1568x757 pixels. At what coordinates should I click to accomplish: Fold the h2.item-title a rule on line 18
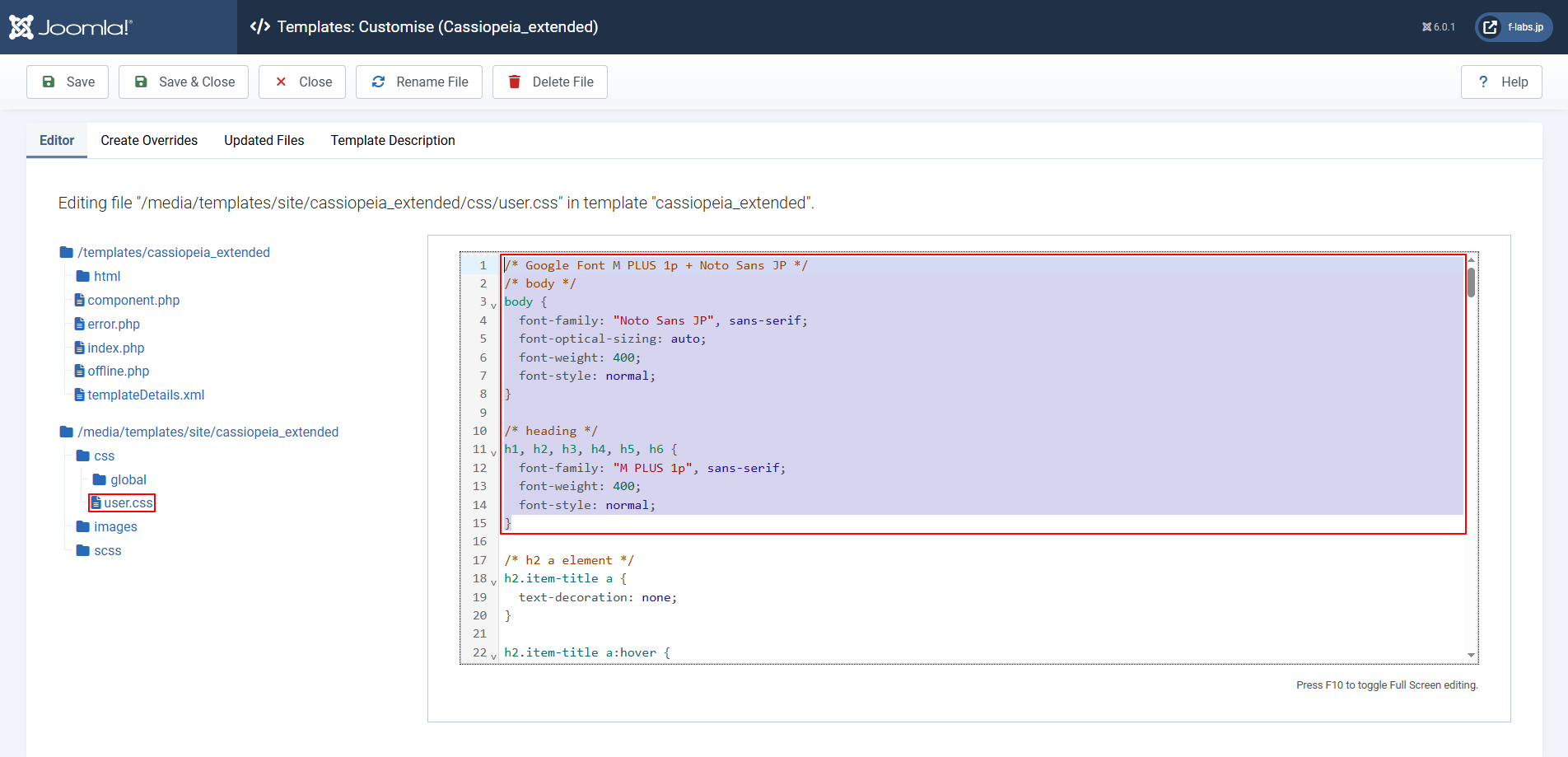493,582
